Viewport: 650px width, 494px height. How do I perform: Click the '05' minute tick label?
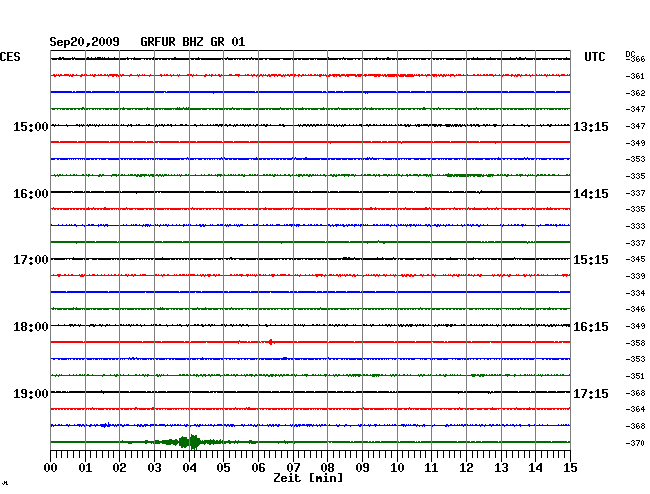point(223,468)
